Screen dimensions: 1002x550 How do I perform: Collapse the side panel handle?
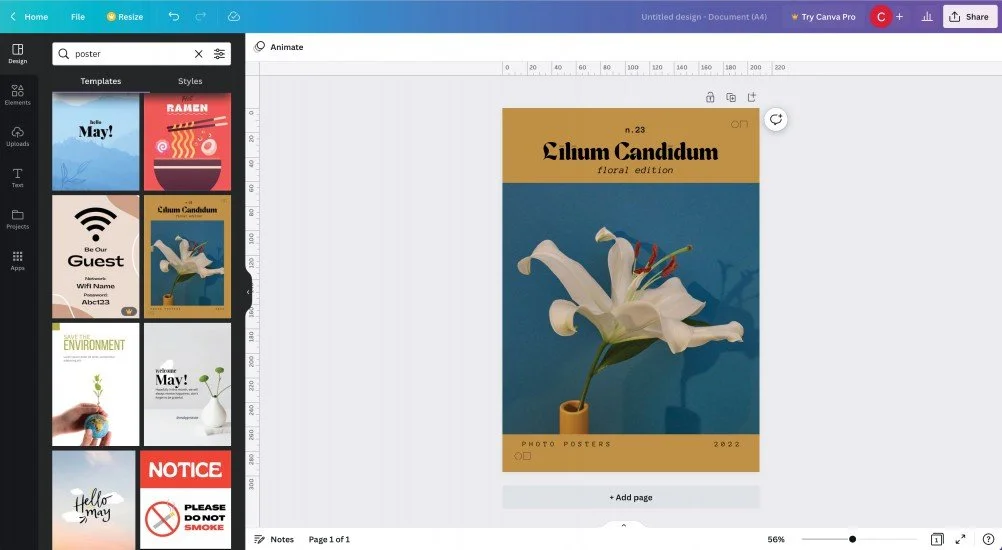pos(248,292)
